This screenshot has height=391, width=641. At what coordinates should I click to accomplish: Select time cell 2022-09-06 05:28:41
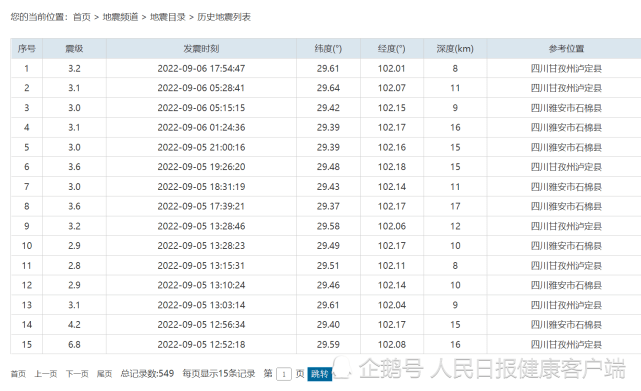[201, 88]
